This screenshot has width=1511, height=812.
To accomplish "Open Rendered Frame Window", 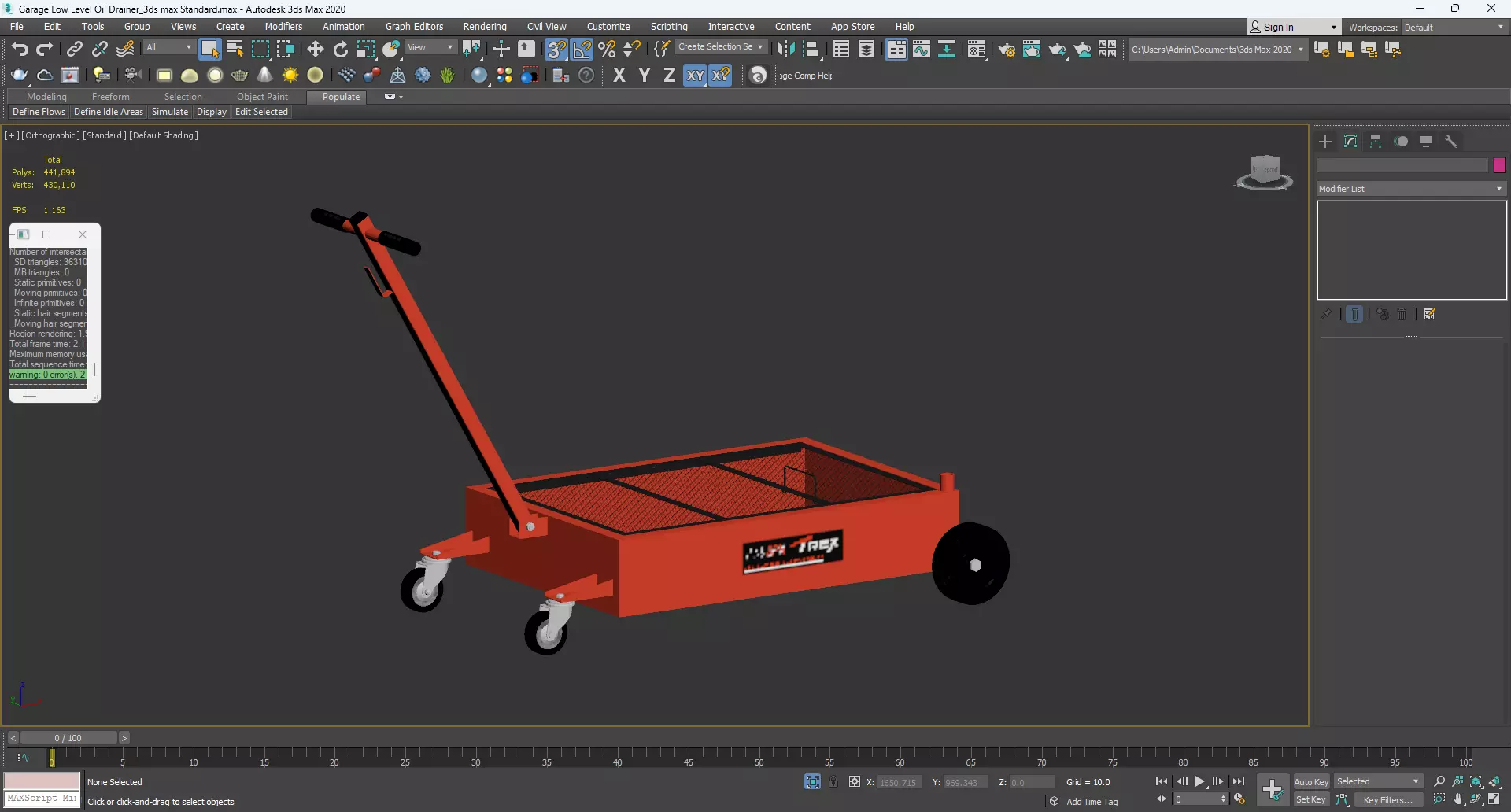I will [1031, 50].
